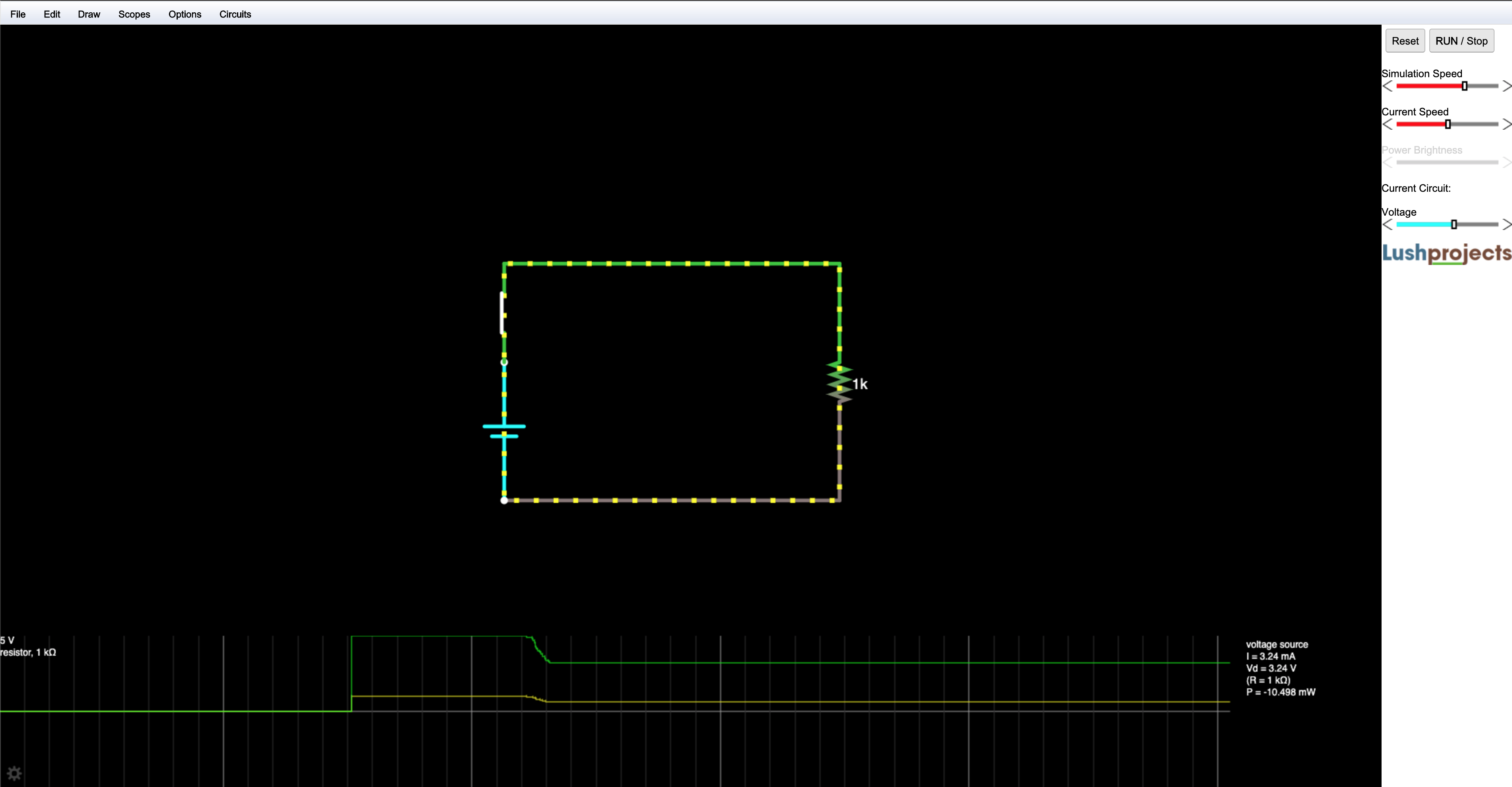Click the 1k resistor symbol
This screenshot has width=1512, height=787.
pos(840,383)
